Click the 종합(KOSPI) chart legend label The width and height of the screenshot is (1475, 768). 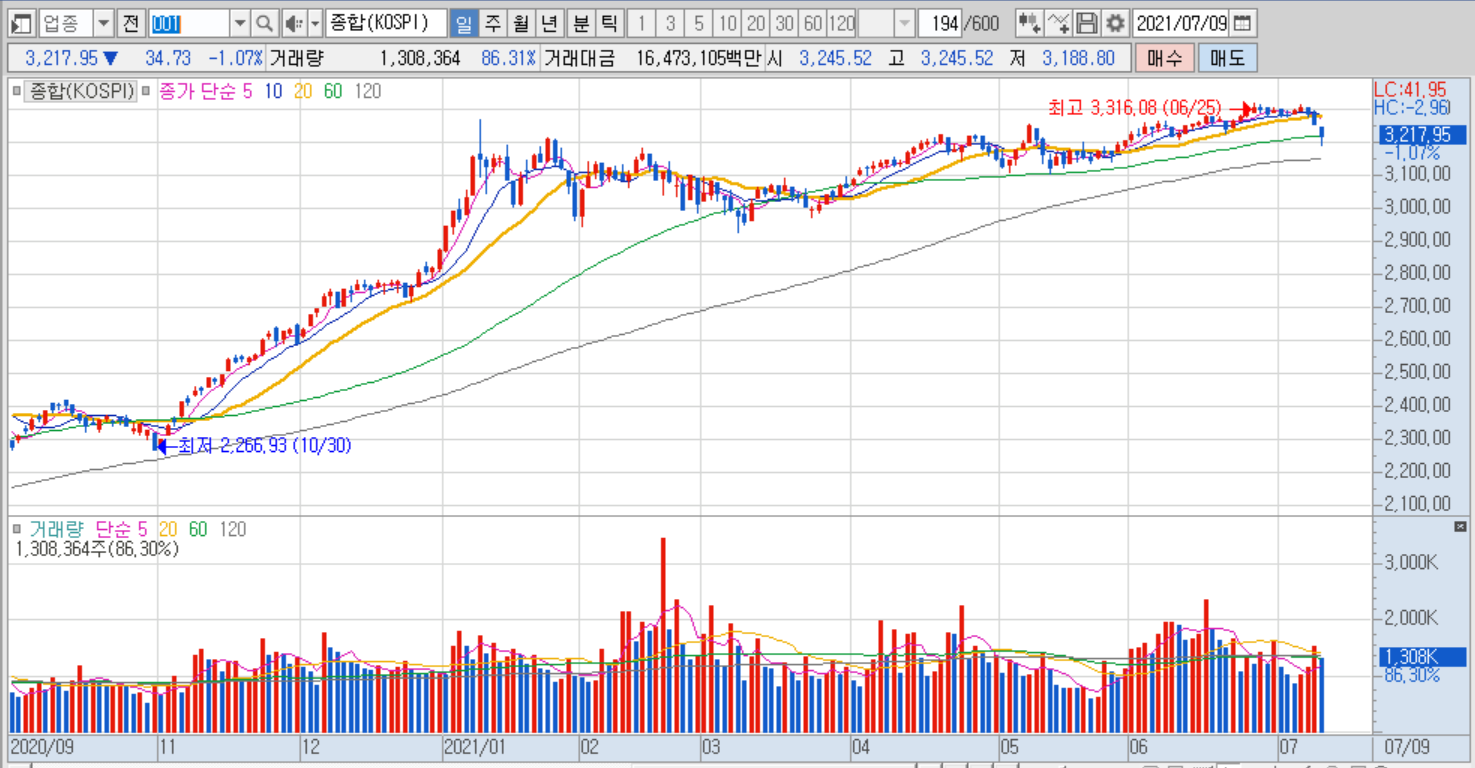82,92
